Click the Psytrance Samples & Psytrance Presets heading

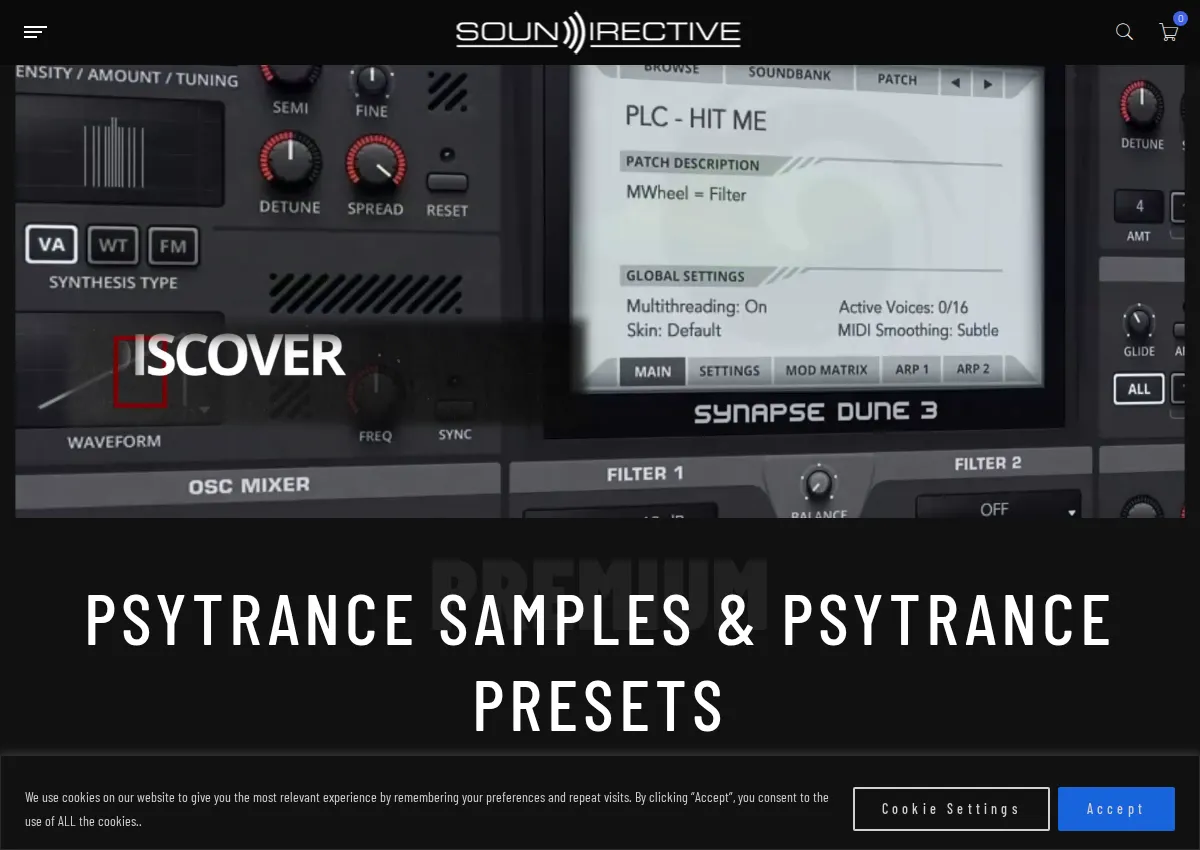(x=599, y=662)
